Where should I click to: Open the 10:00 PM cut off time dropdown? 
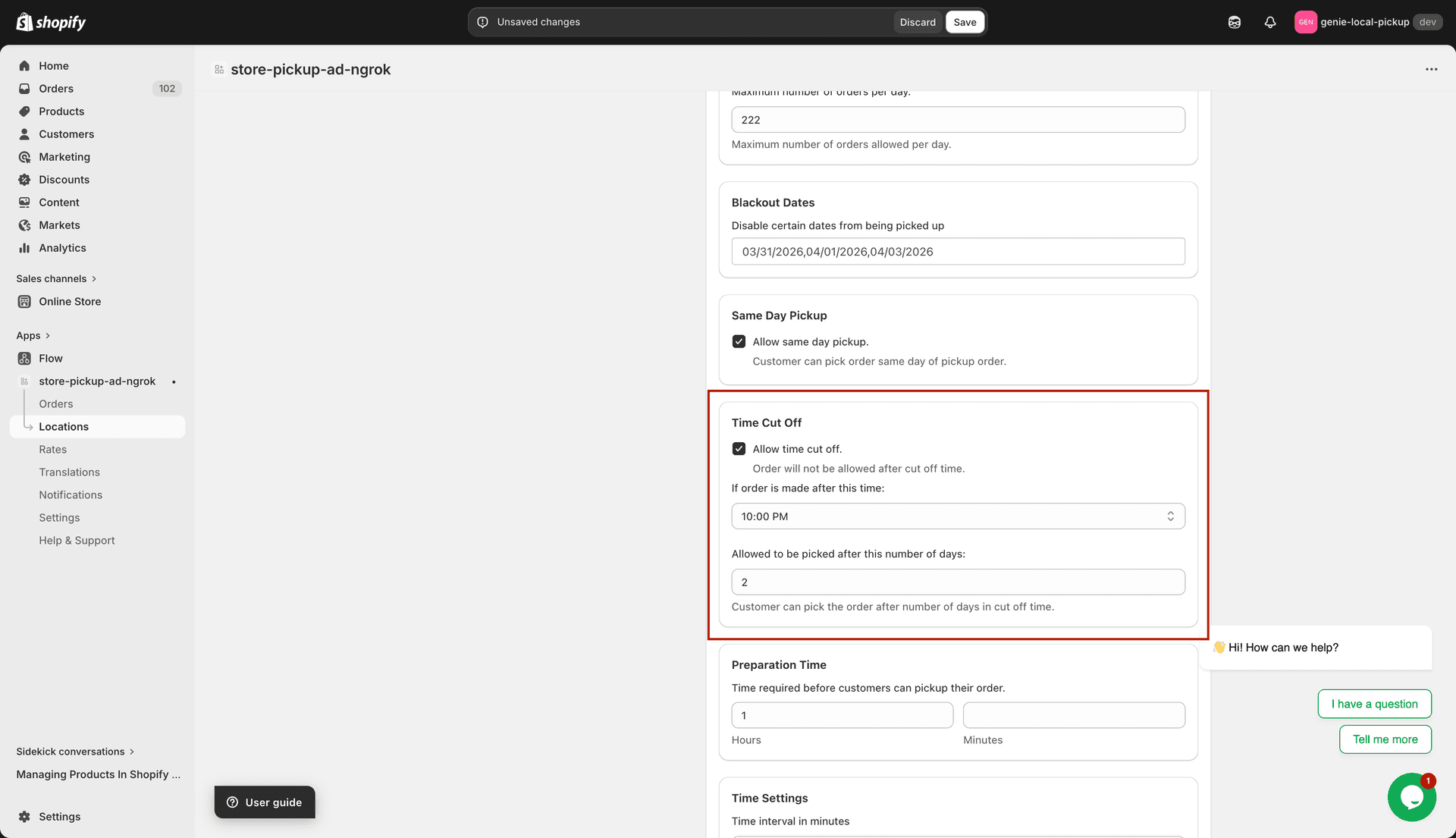click(x=957, y=516)
